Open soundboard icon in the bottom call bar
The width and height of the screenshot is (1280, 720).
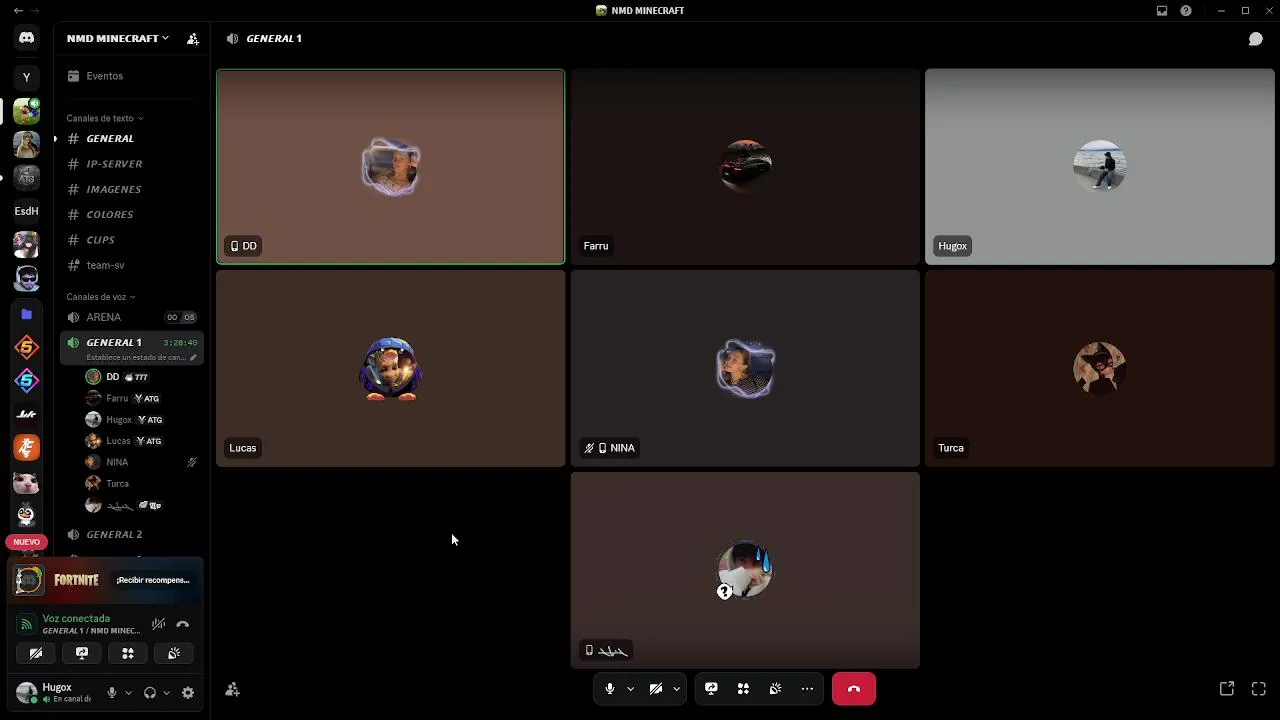click(775, 689)
